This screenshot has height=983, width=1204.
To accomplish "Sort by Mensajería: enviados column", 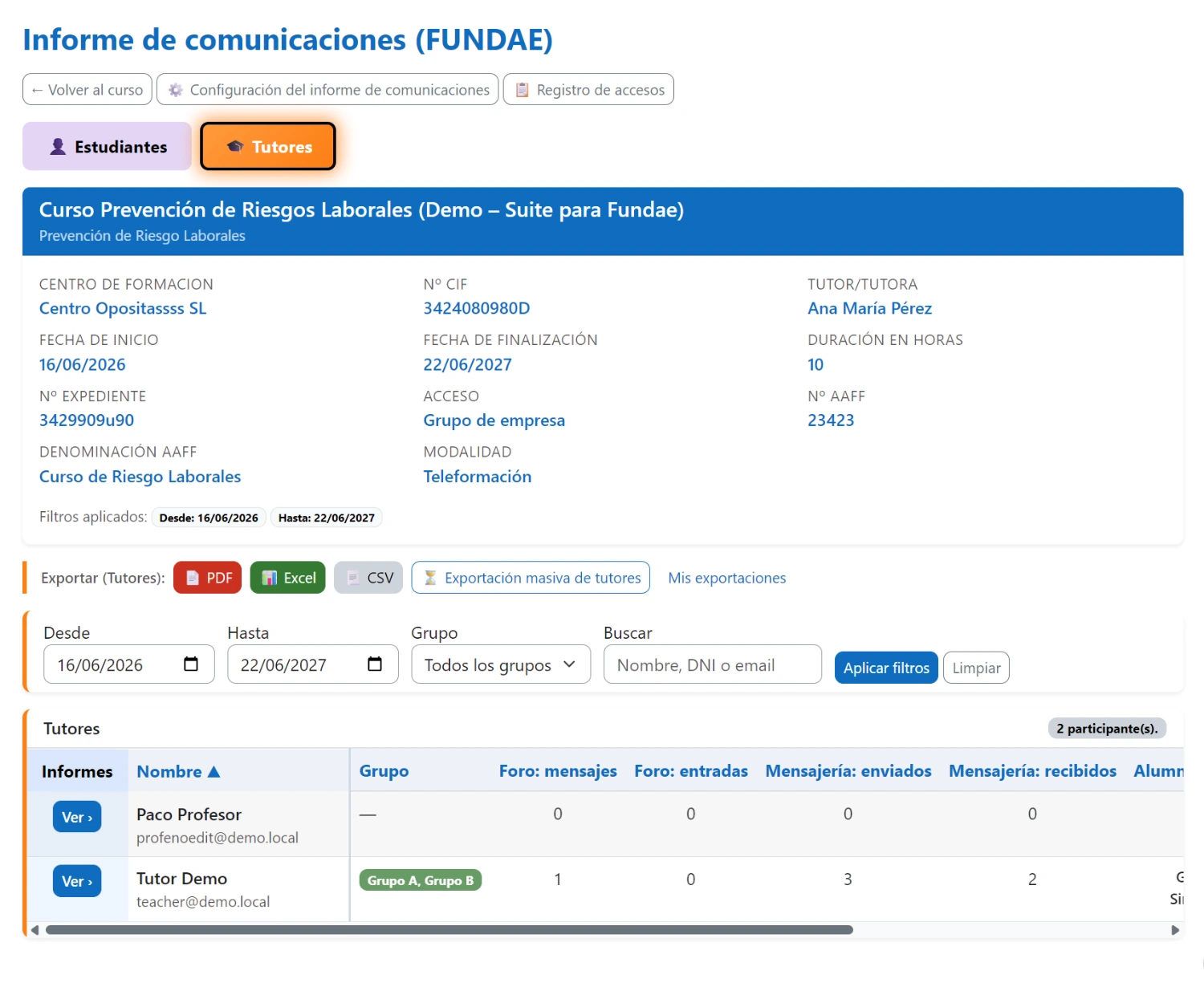I will (x=848, y=771).
